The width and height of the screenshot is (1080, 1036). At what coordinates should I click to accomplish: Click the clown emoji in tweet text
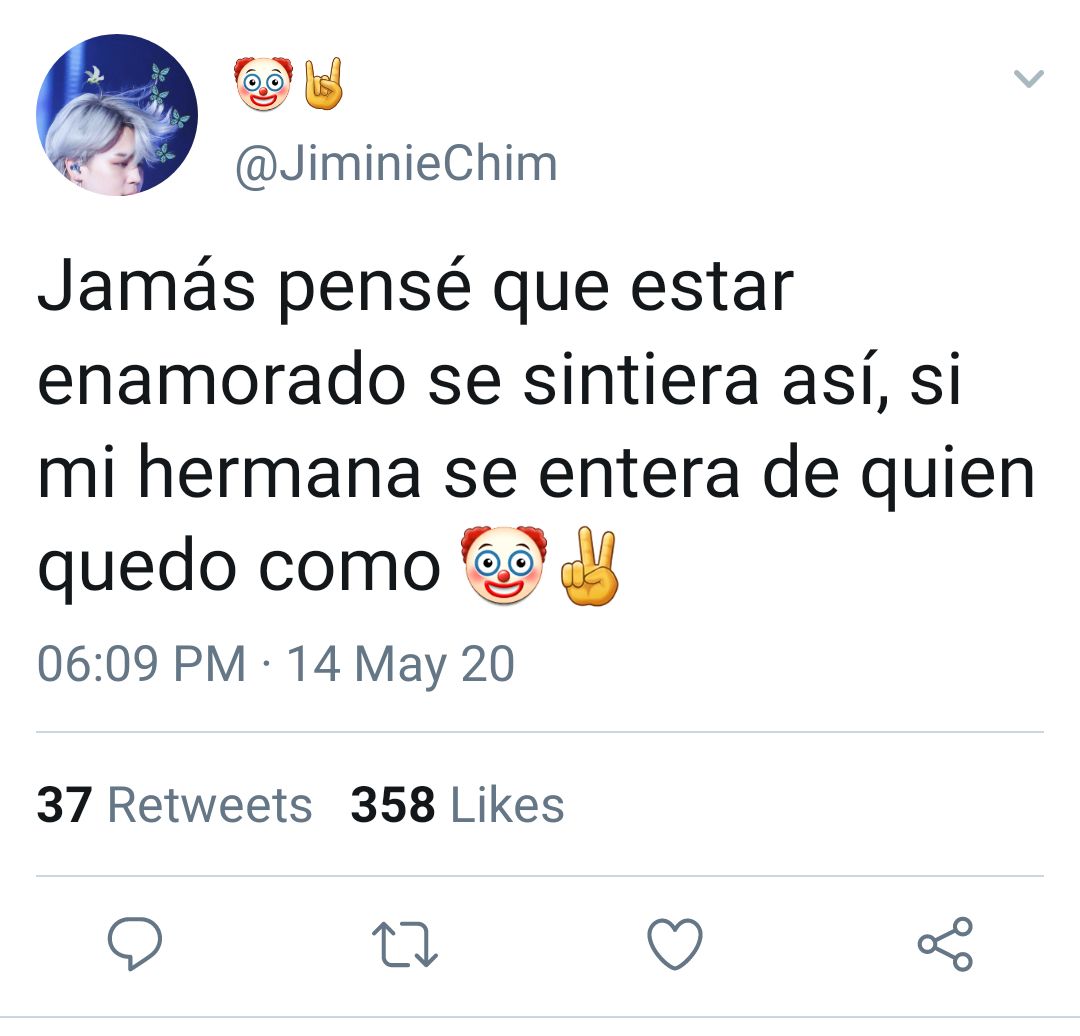click(x=503, y=566)
